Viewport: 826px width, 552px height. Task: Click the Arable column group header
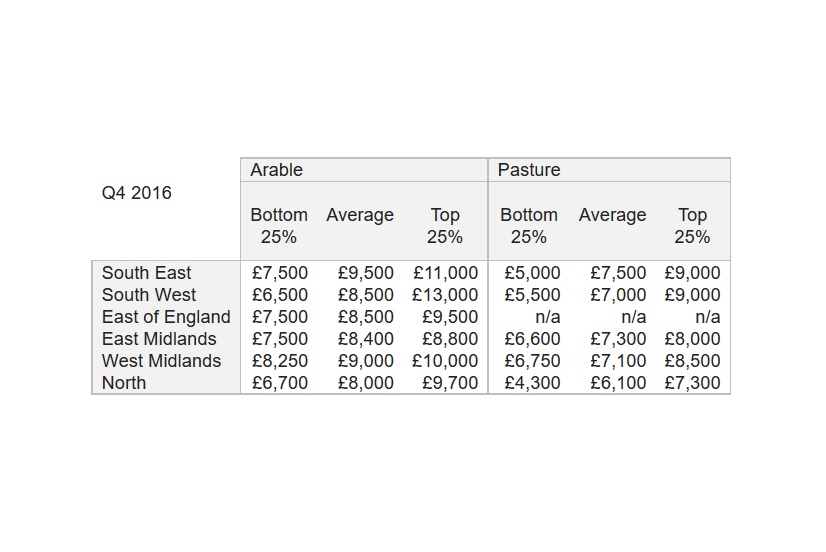(x=276, y=170)
